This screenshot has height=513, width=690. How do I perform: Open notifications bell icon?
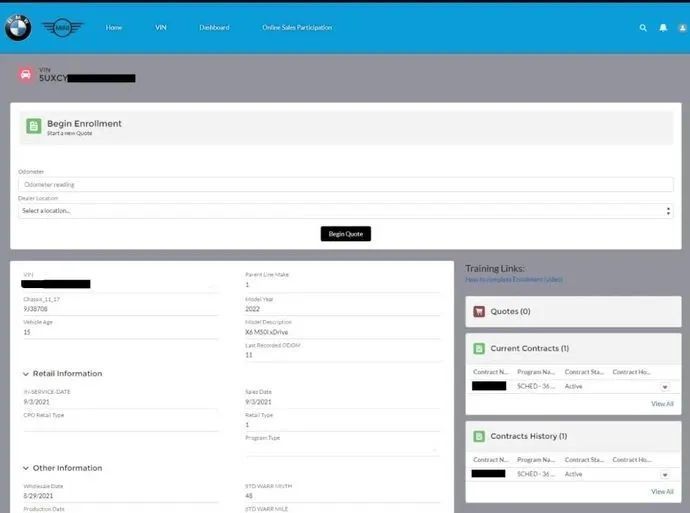click(663, 28)
